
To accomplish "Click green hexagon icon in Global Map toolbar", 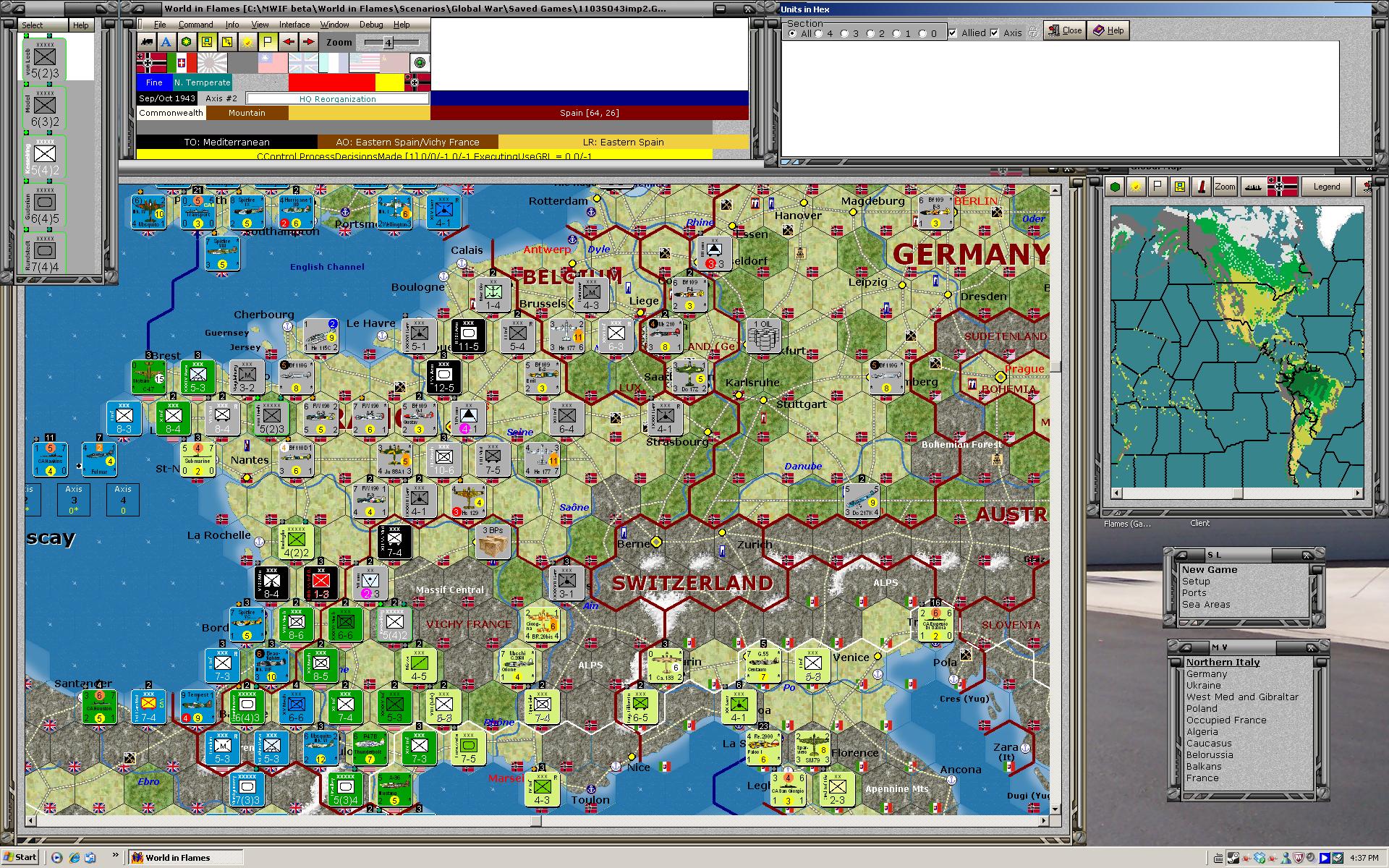I will [1115, 187].
